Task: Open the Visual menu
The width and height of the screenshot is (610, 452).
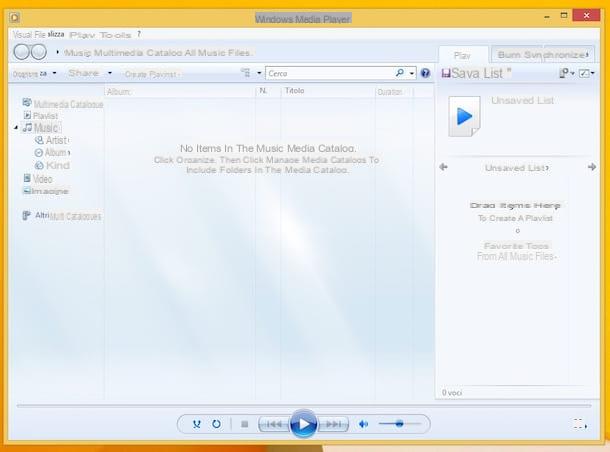Action: 22,34
